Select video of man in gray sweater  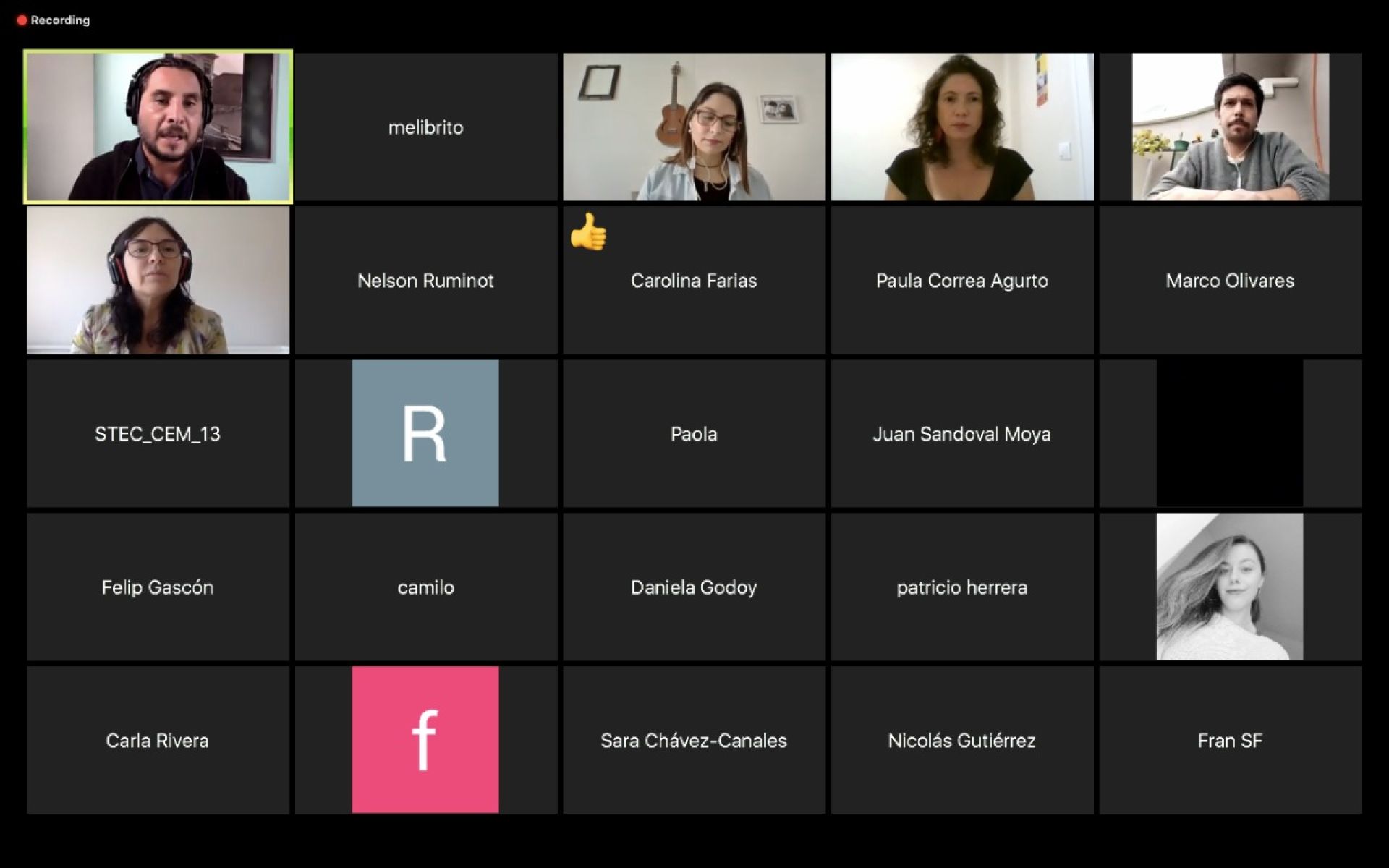(1230, 127)
